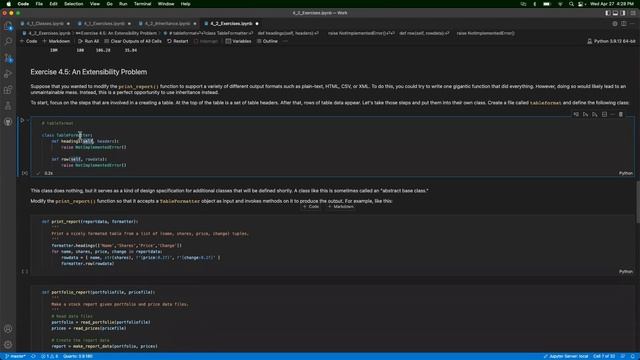Change language of the print_report cell
This screenshot has height=360, width=640.
coord(625,271)
